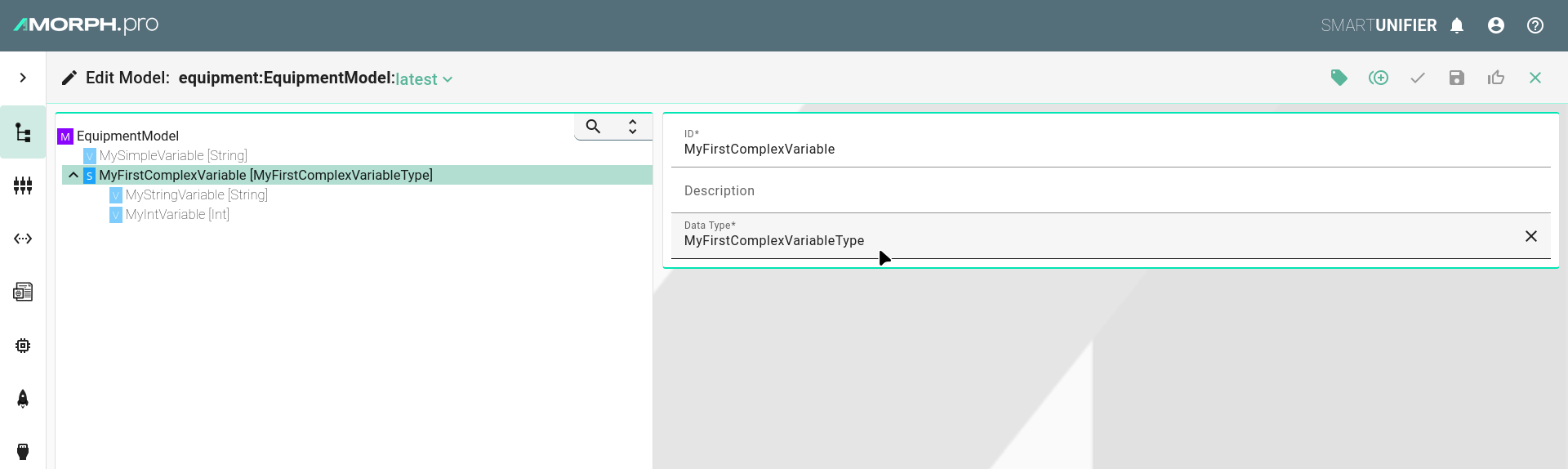Select the EquipmentModel root node
Viewport: 1568px width, 469px height.
[127, 136]
